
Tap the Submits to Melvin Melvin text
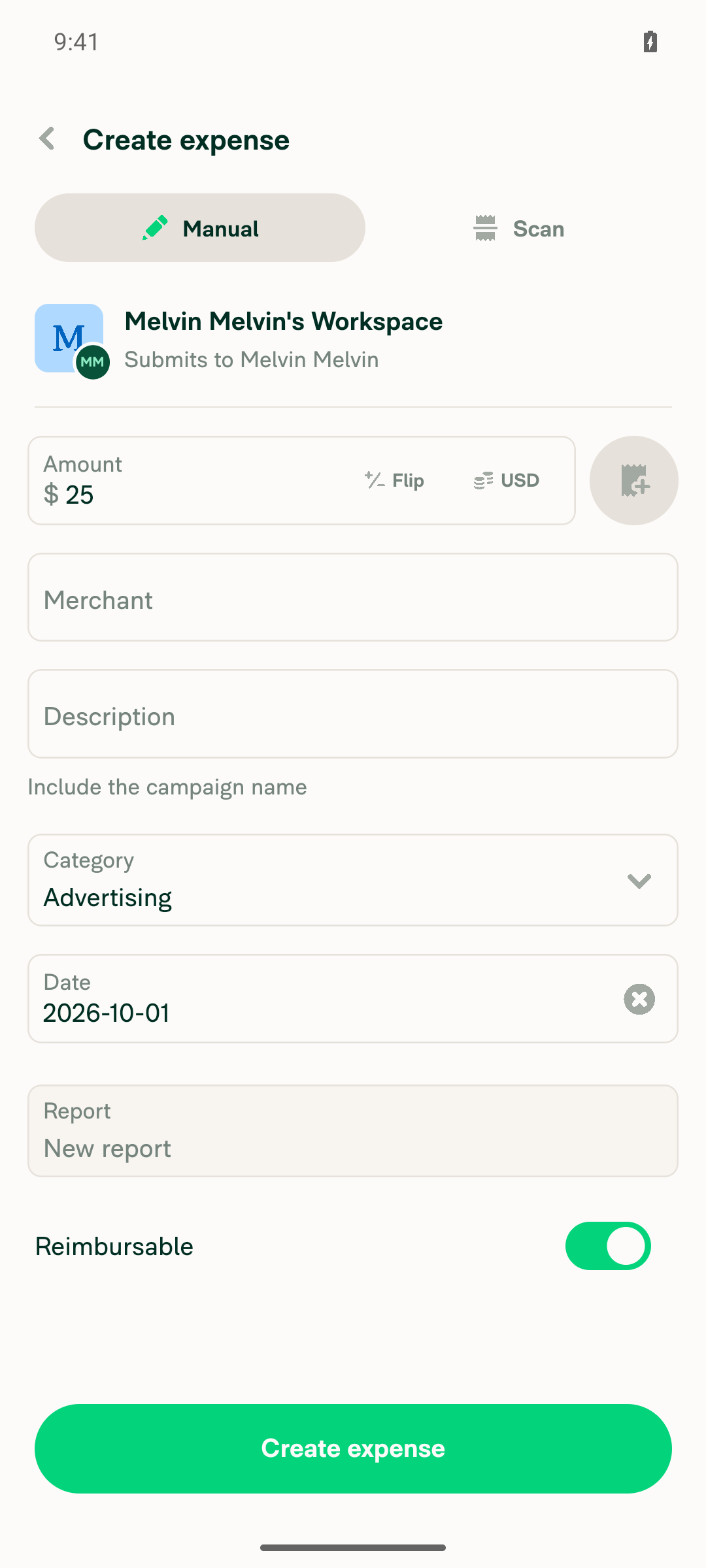pyautogui.click(x=252, y=359)
